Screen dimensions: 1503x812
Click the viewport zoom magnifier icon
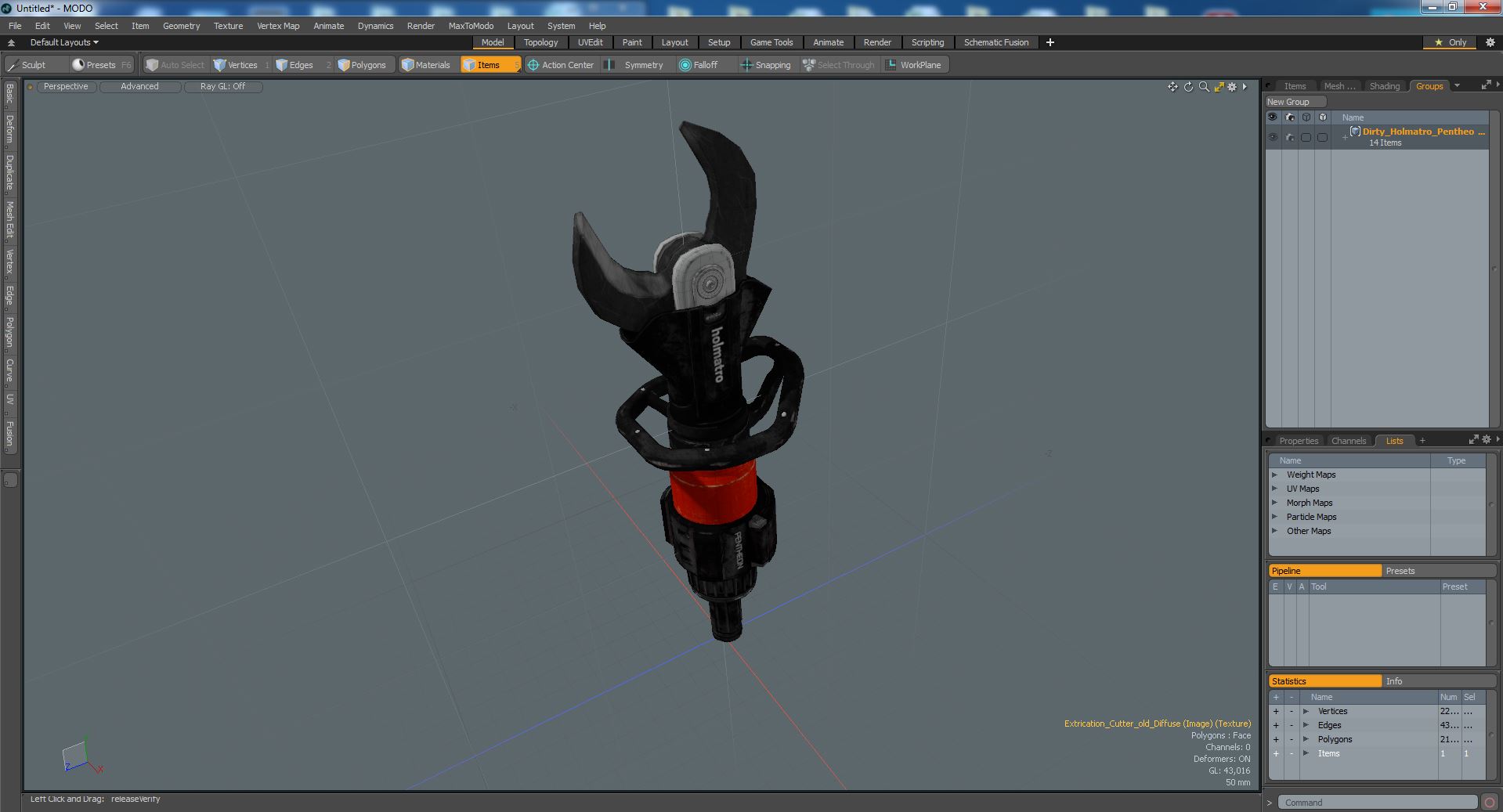pos(1204,87)
